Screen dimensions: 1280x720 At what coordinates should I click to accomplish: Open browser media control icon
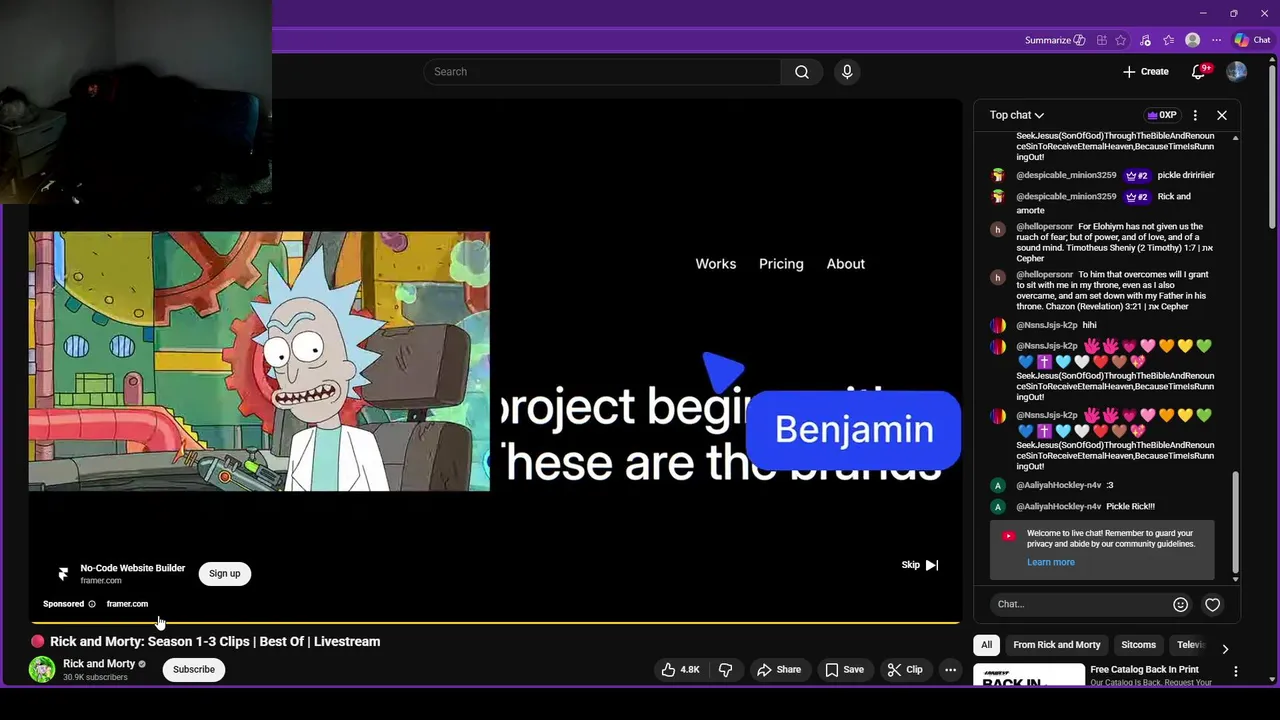1145,40
